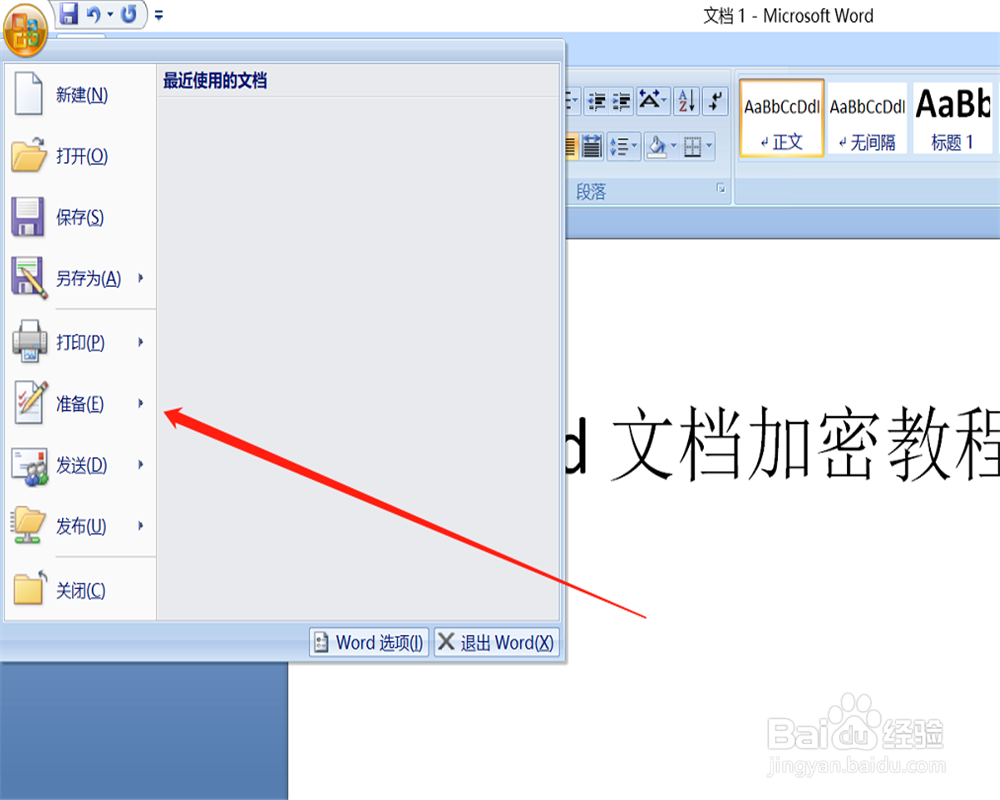Open the Line Spacing dropdown arrow
The height and width of the screenshot is (800, 1000).
(635, 147)
